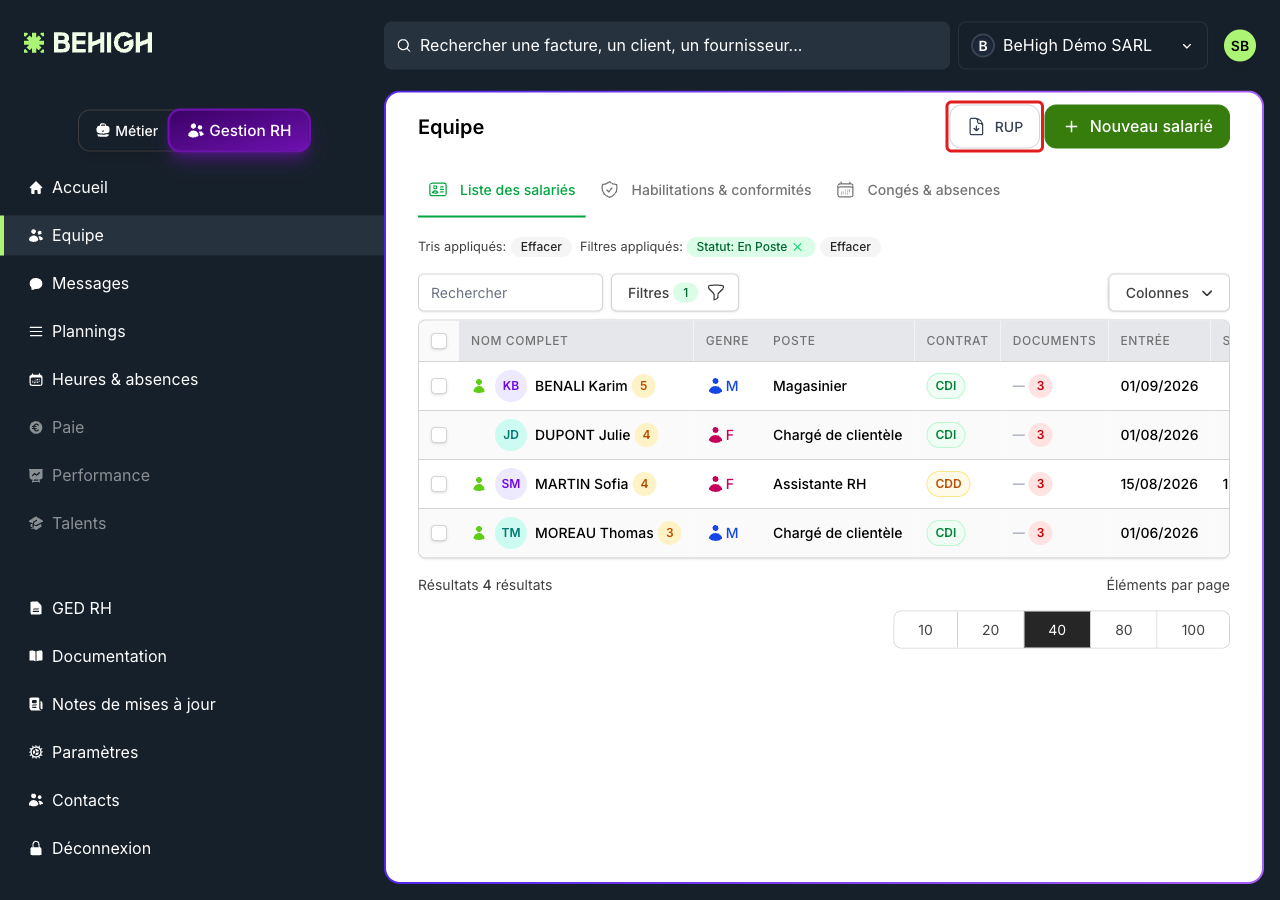Clear applied sorts with Effacer next to Tris appliqués
The height and width of the screenshot is (900, 1280).
pos(541,247)
